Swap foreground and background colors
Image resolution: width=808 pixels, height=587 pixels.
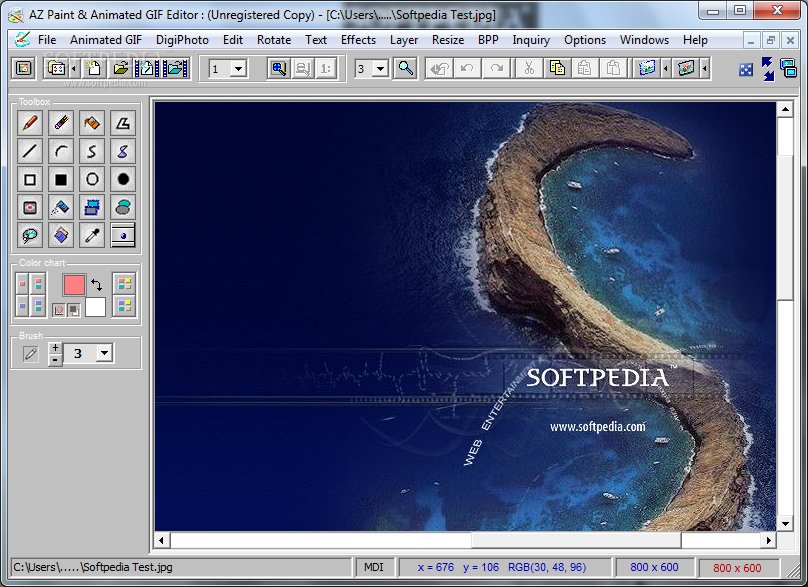coord(97,284)
